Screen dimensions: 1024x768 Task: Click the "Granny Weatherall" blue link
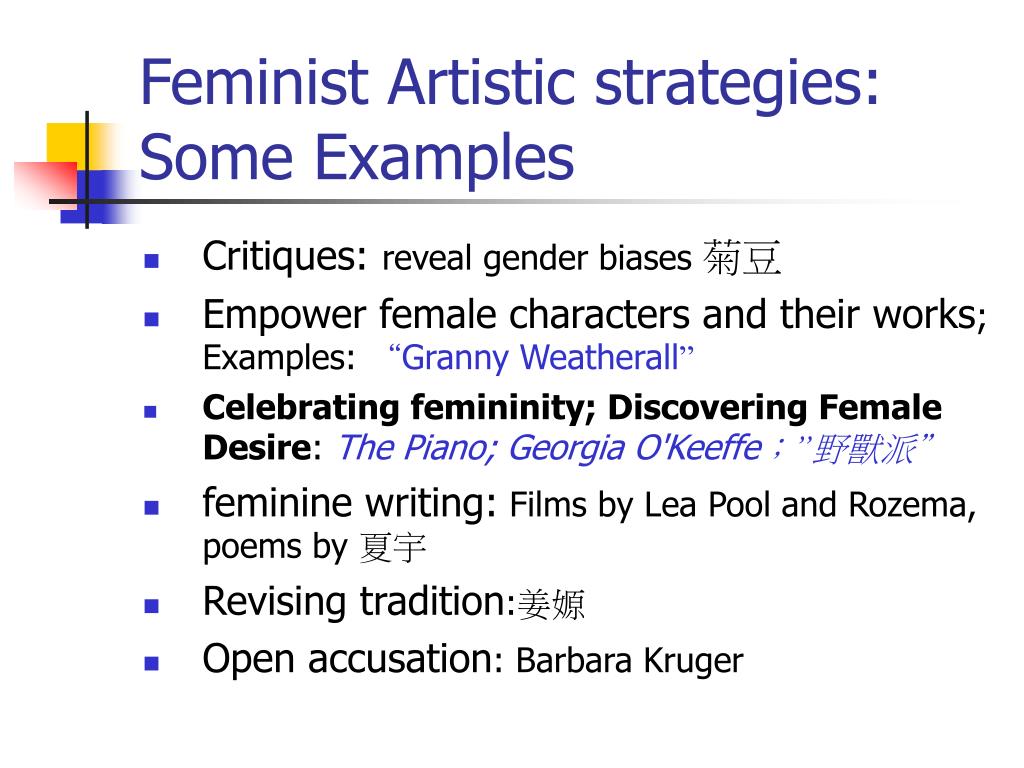tap(540, 359)
